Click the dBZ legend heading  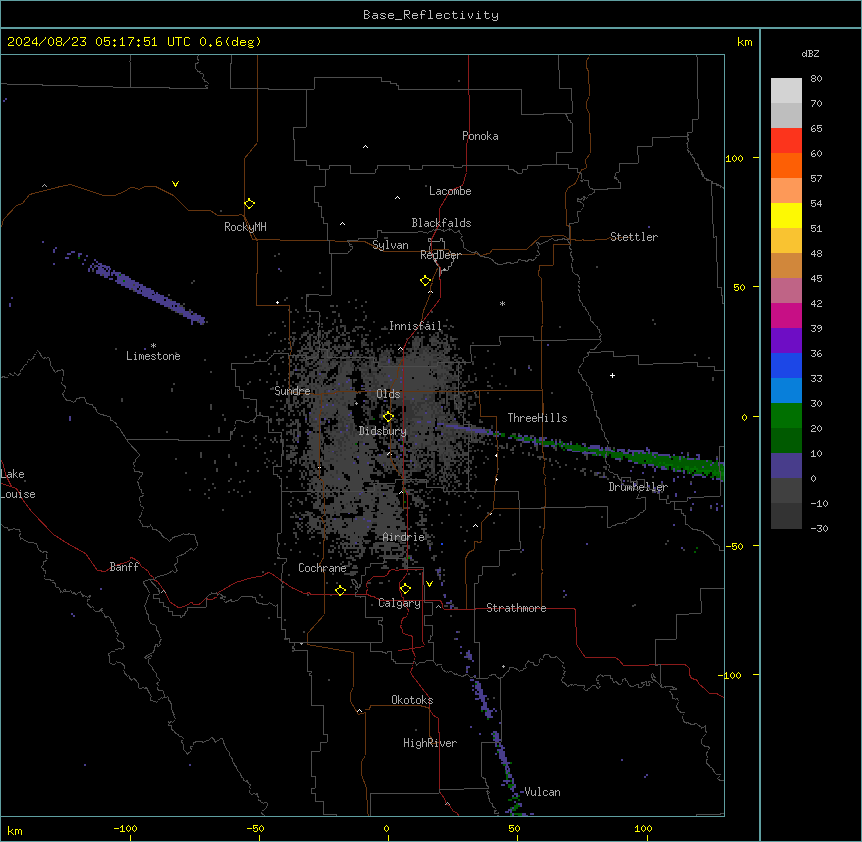(810, 53)
